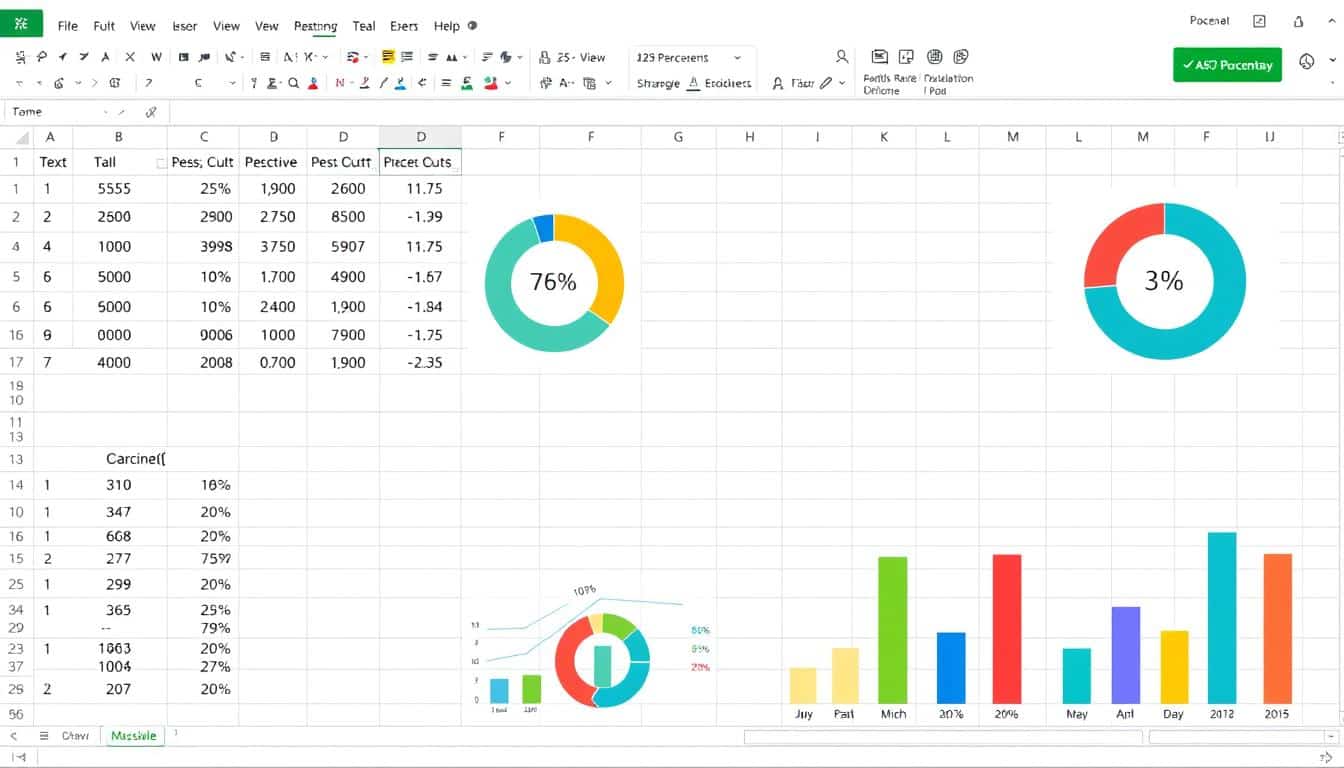Image resolution: width=1344 pixels, height=768 pixels.
Task: Click the 'Pesctive' header cell
Action: 272,162
